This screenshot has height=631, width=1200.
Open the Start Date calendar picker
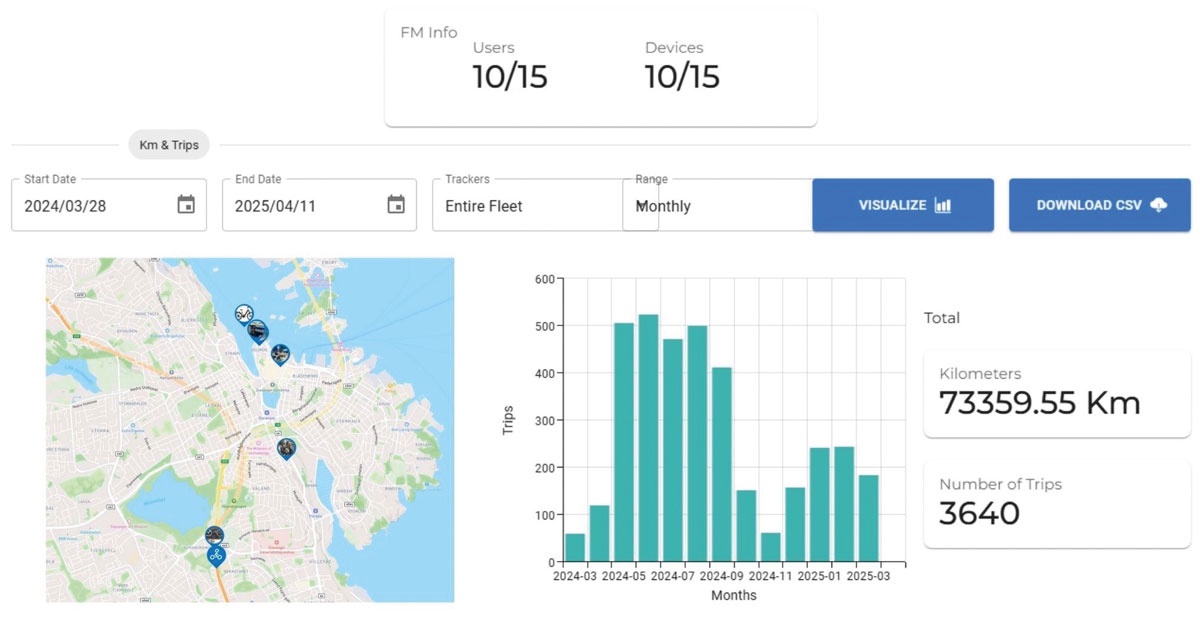[x=186, y=205]
